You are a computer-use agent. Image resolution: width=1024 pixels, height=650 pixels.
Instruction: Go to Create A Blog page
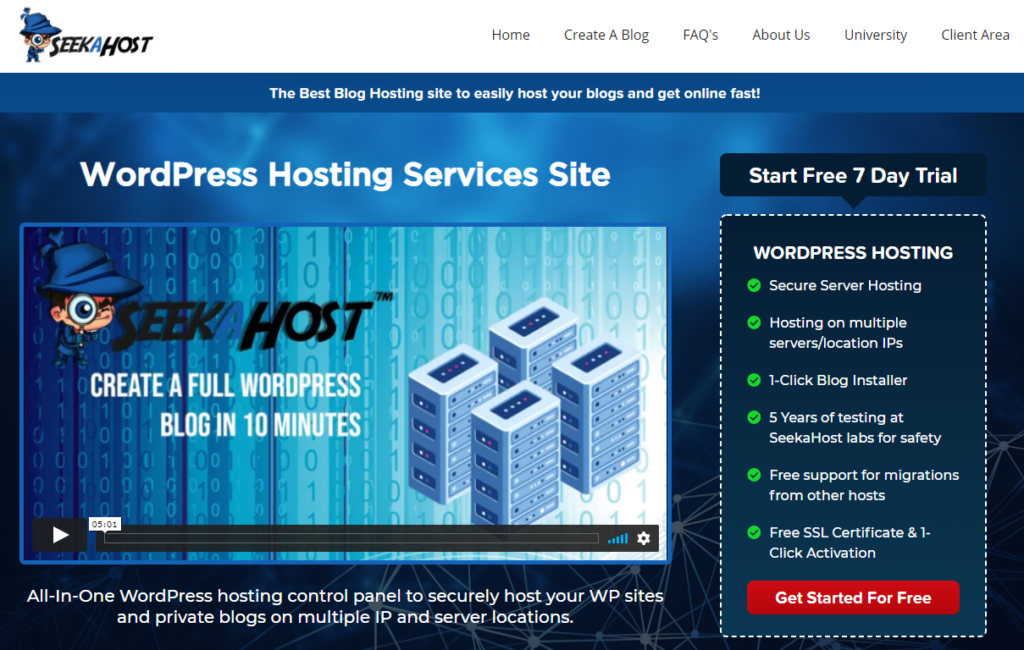[606, 35]
